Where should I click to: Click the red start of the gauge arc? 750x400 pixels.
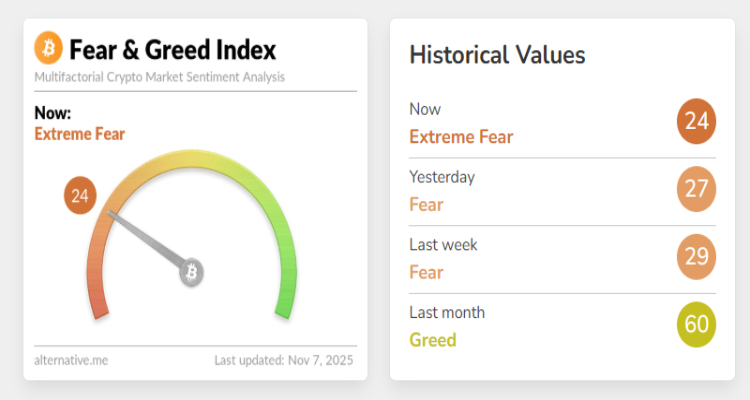(99, 300)
